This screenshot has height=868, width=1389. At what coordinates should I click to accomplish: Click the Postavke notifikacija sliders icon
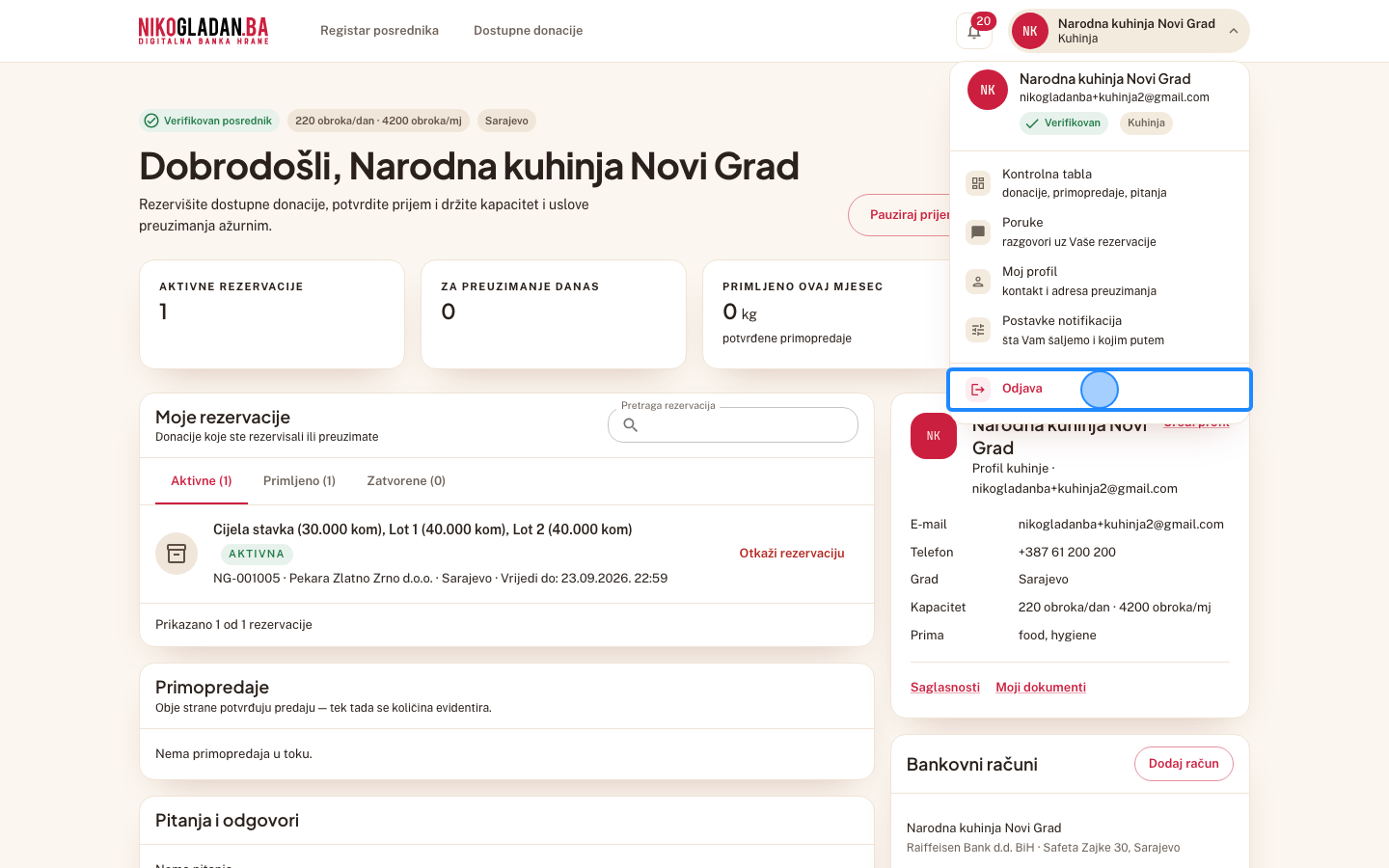pyautogui.click(x=978, y=330)
